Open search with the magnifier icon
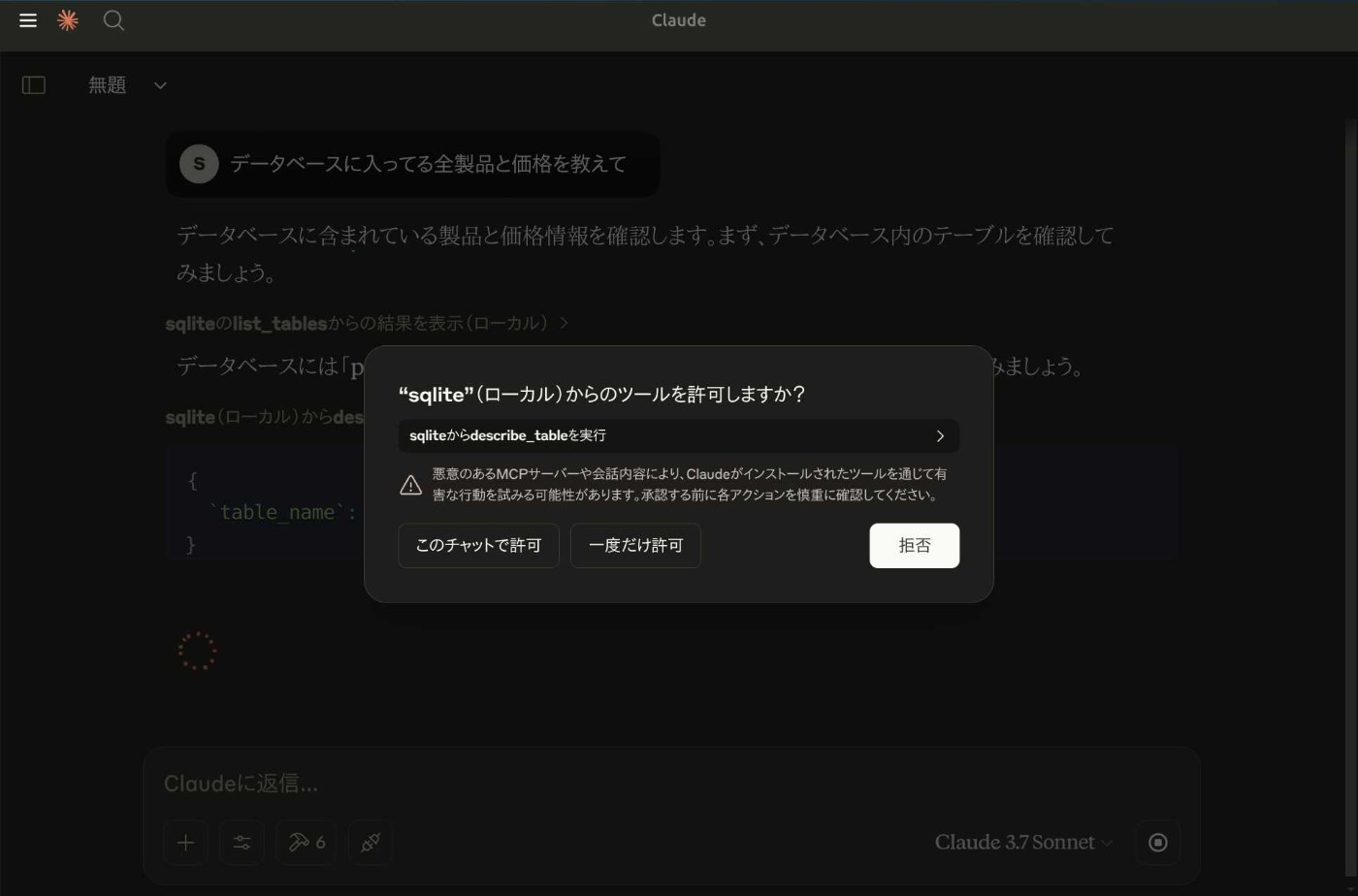The height and width of the screenshot is (896, 1358). (x=113, y=20)
